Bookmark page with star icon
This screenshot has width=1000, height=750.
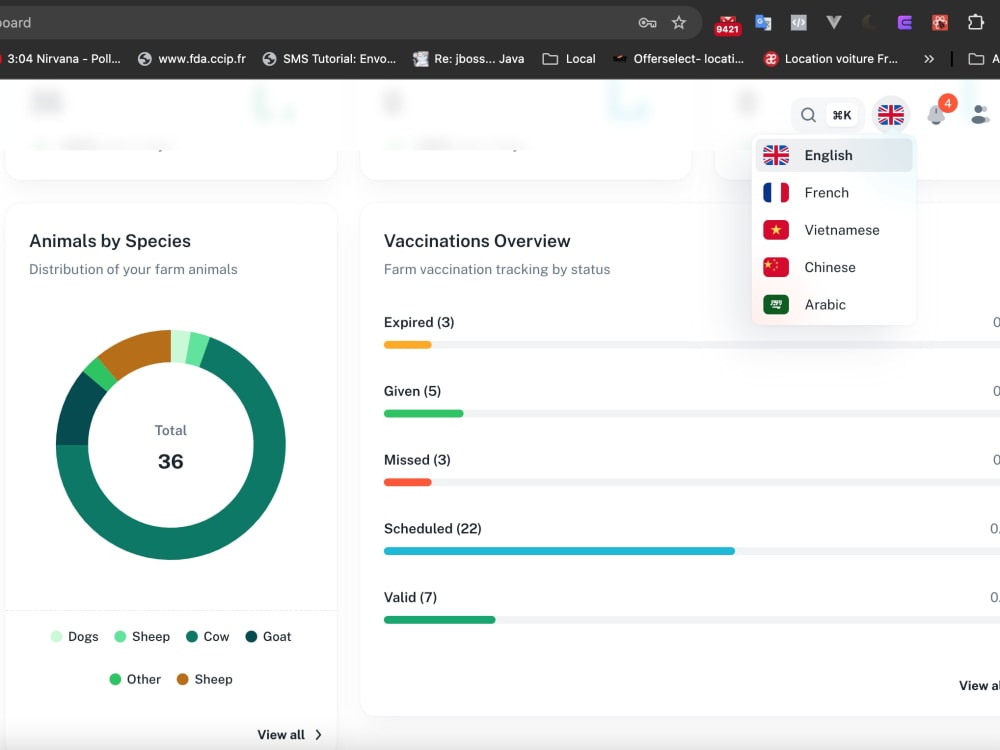pyautogui.click(x=679, y=23)
